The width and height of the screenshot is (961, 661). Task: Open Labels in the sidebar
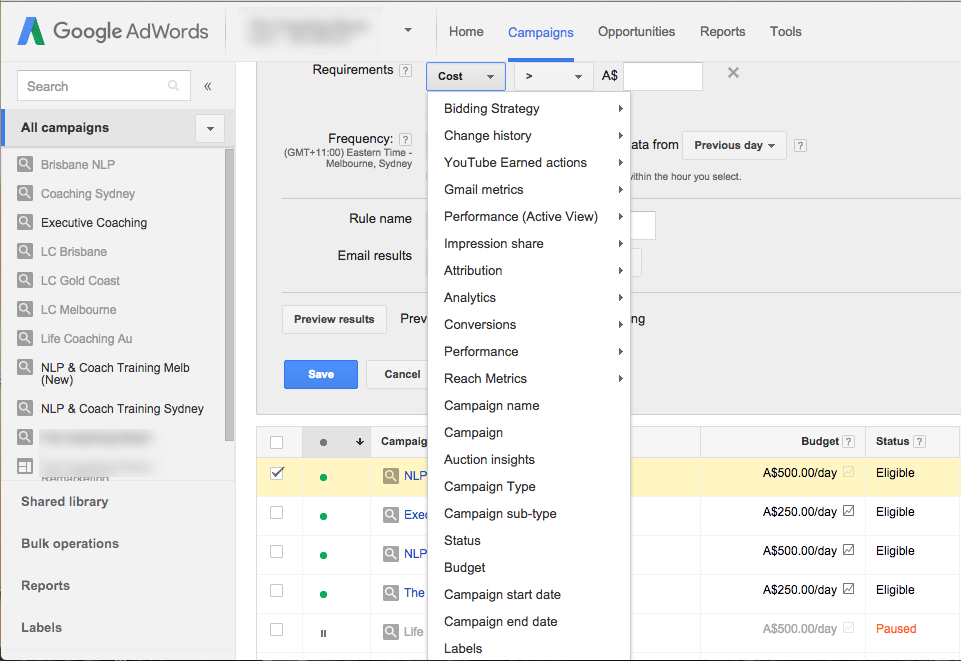click(x=42, y=627)
